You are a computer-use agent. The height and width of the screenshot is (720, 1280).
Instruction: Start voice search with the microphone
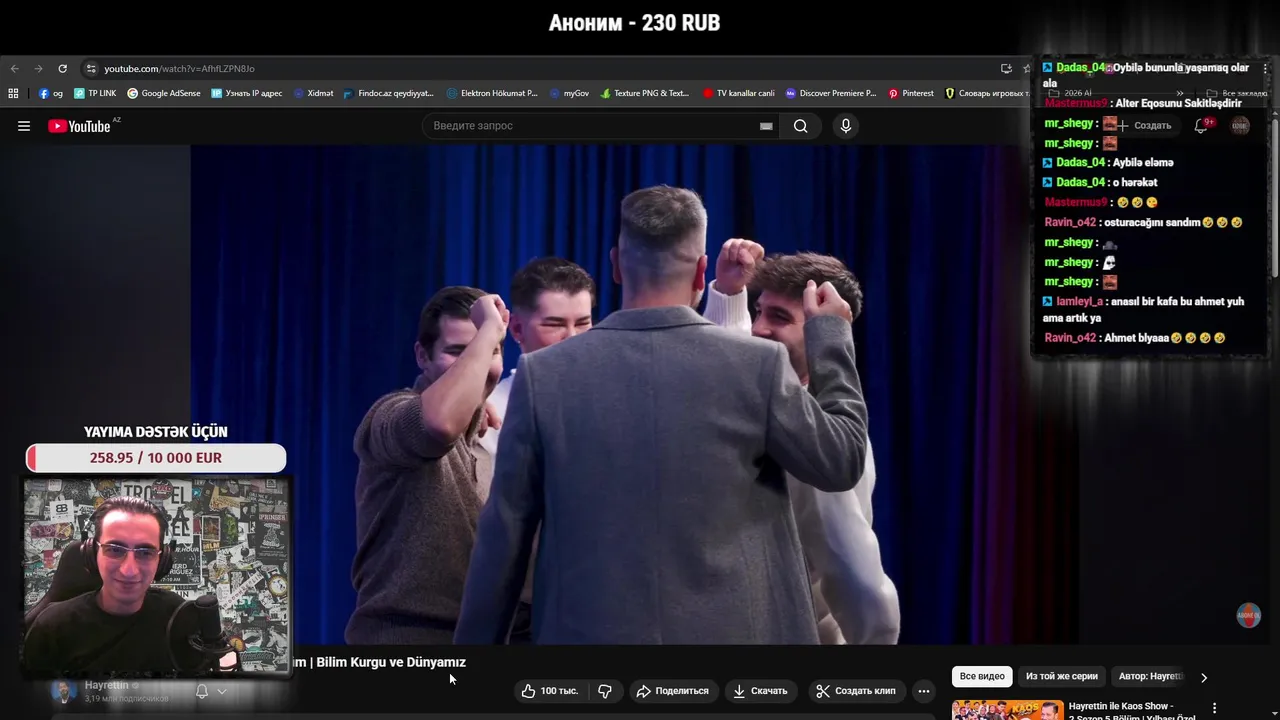click(x=846, y=126)
